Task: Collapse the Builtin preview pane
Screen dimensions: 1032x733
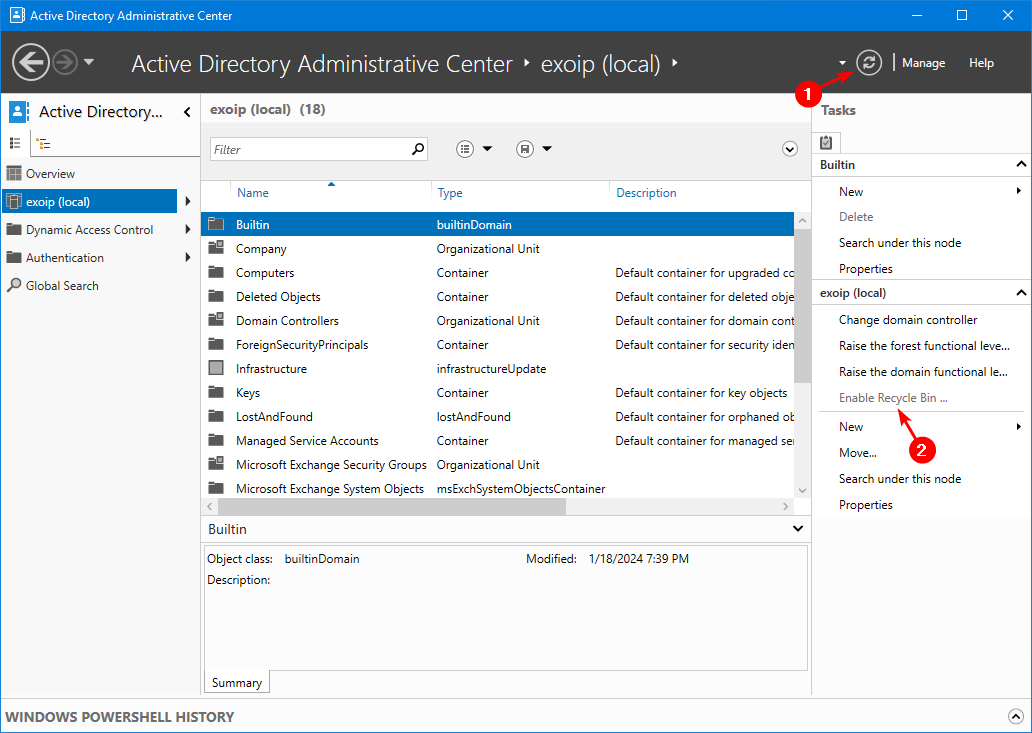Action: click(797, 529)
